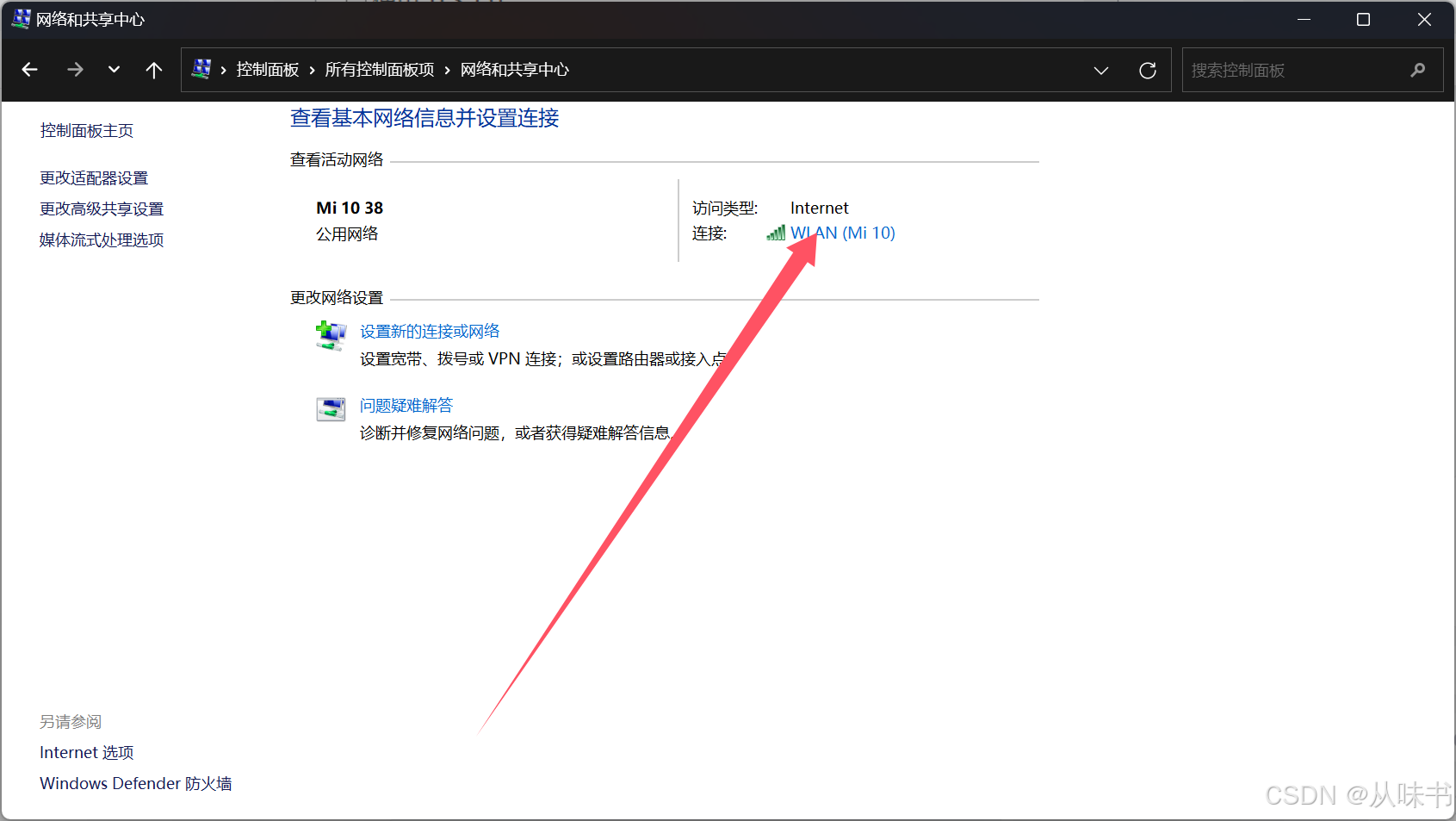
Task: Expand the chevron before 控制面板 breadcrumb
Action: tap(223, 71)
